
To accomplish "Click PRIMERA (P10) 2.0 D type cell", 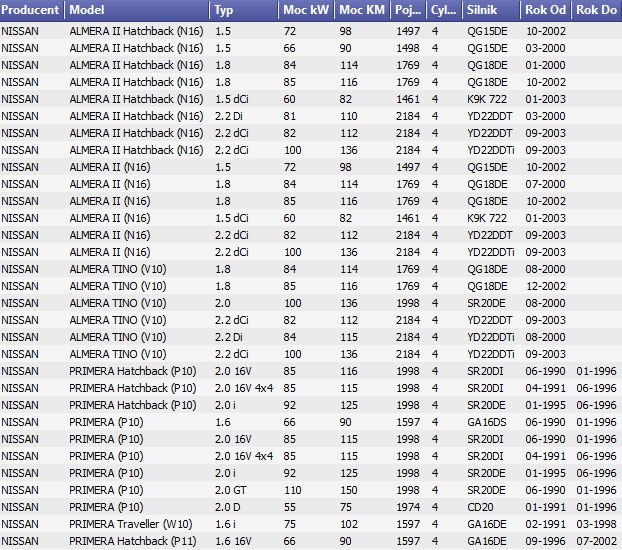I will (x=227, y=508).
